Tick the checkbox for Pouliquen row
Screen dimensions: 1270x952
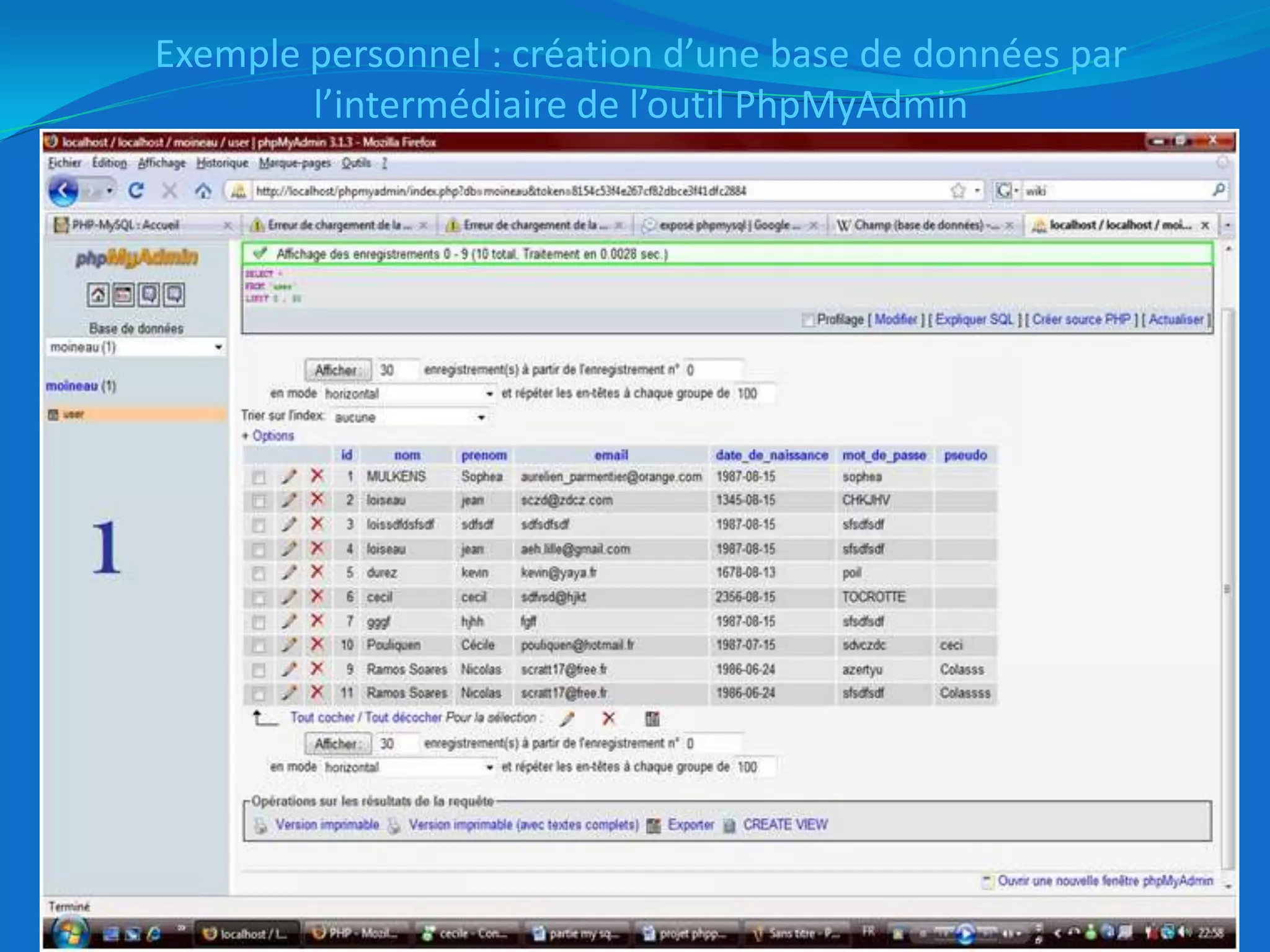coord(259,646)
